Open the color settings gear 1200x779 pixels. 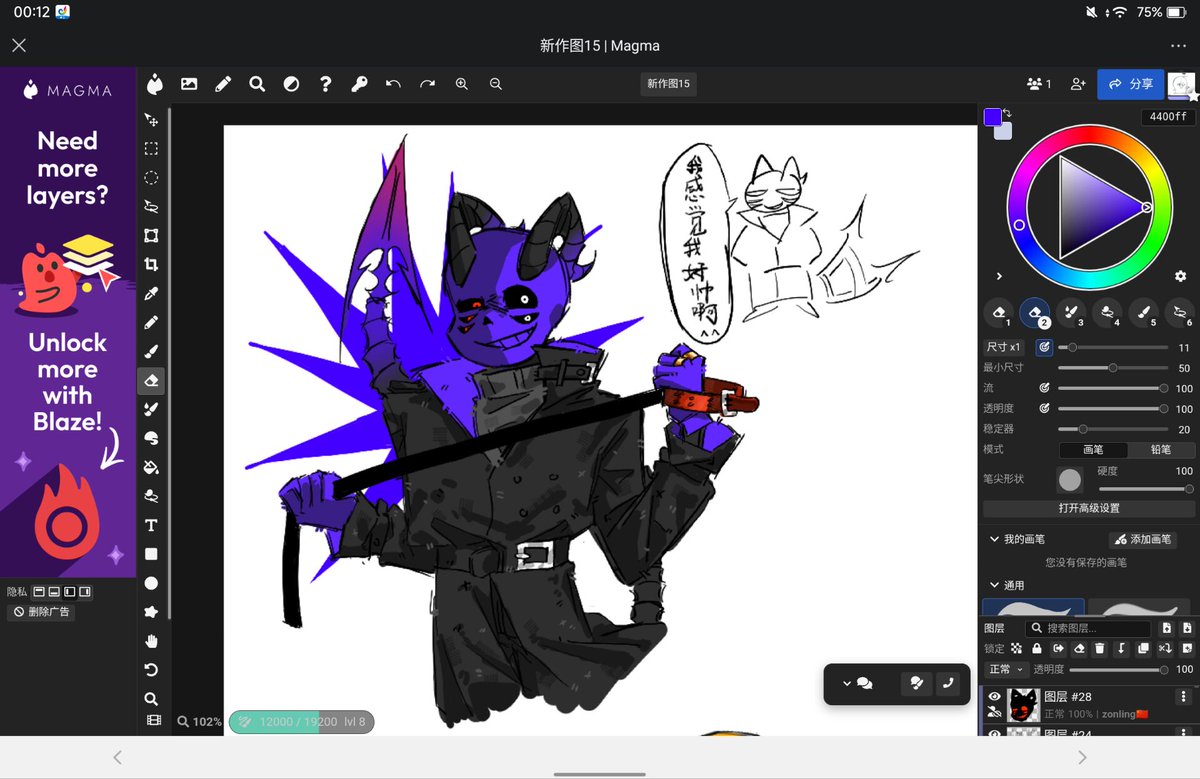(1180, 276)
